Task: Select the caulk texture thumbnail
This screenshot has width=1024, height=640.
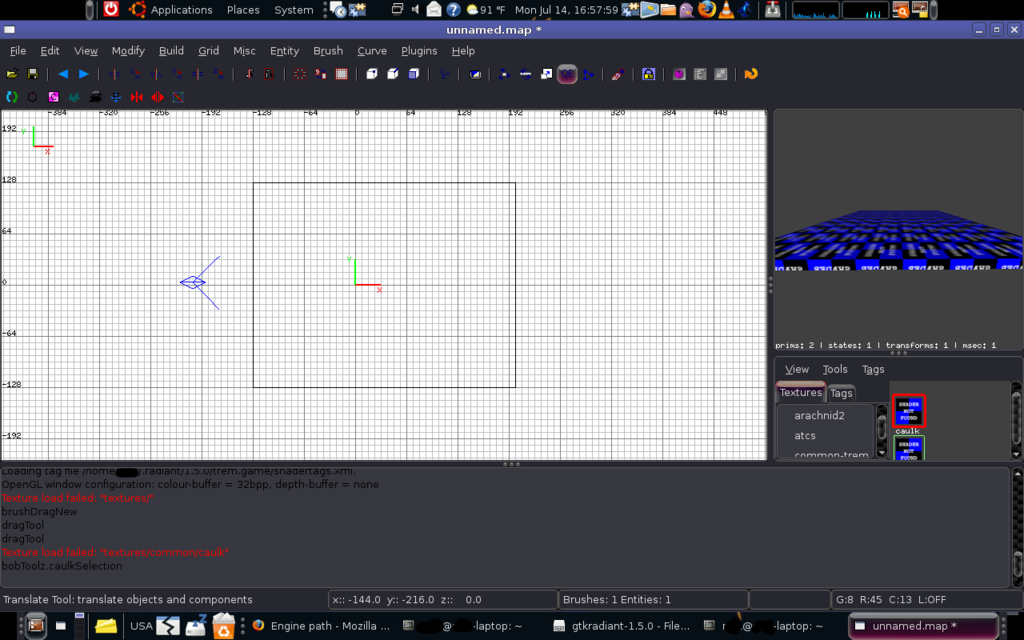Action: pyautogui.click(x=908, y=411)
